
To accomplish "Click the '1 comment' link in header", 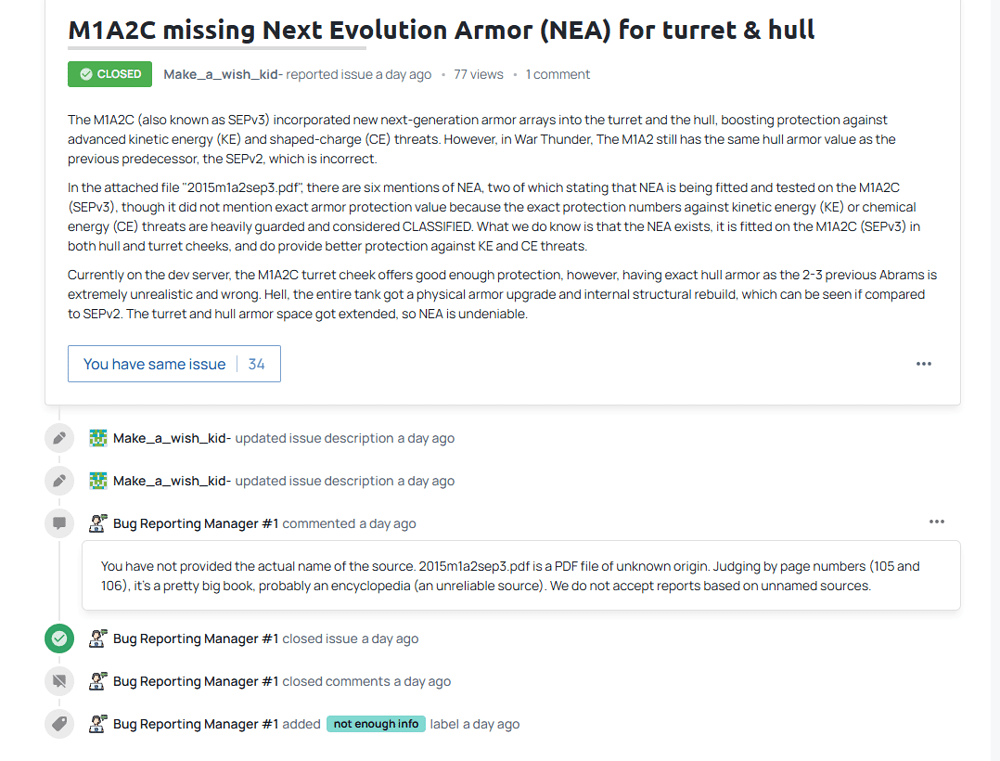I will pyautogui.click(x=558, y=74).
